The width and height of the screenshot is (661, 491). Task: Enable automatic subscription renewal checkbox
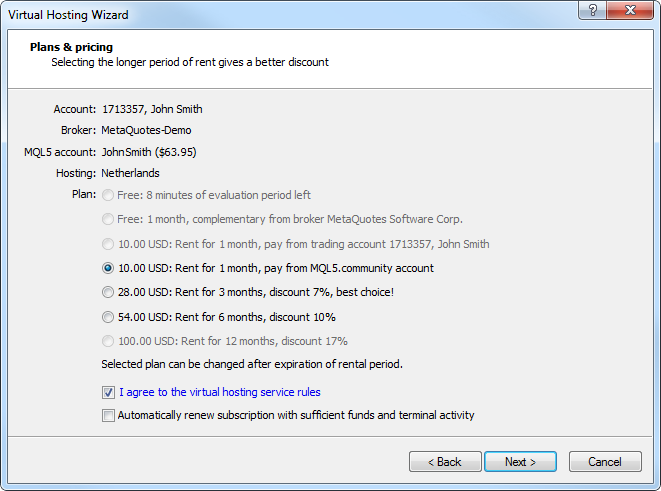108,416
